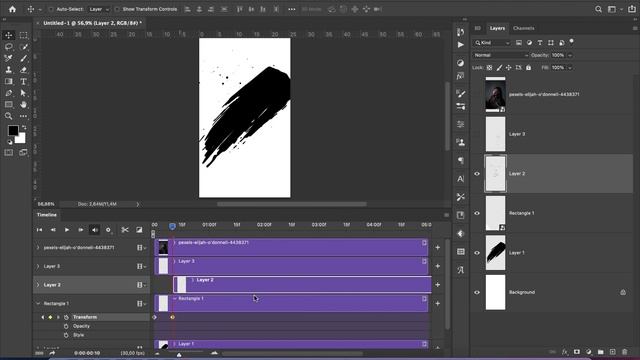The width and height of the screenshot is (640, 360).
Task: Create new adjustment layer icon
Action: click(589, 352)
